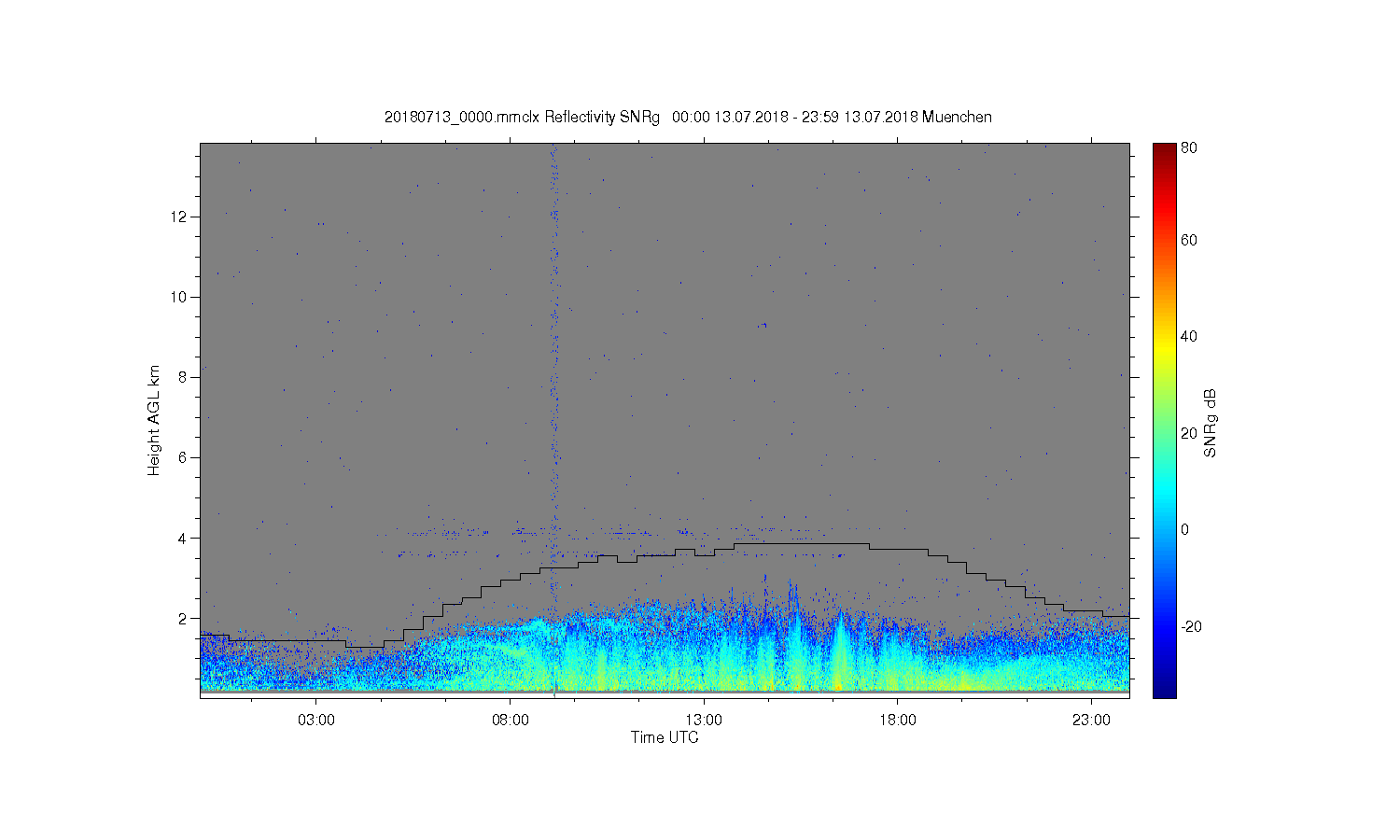Click height axis tick label 6

tap(184, 457)
